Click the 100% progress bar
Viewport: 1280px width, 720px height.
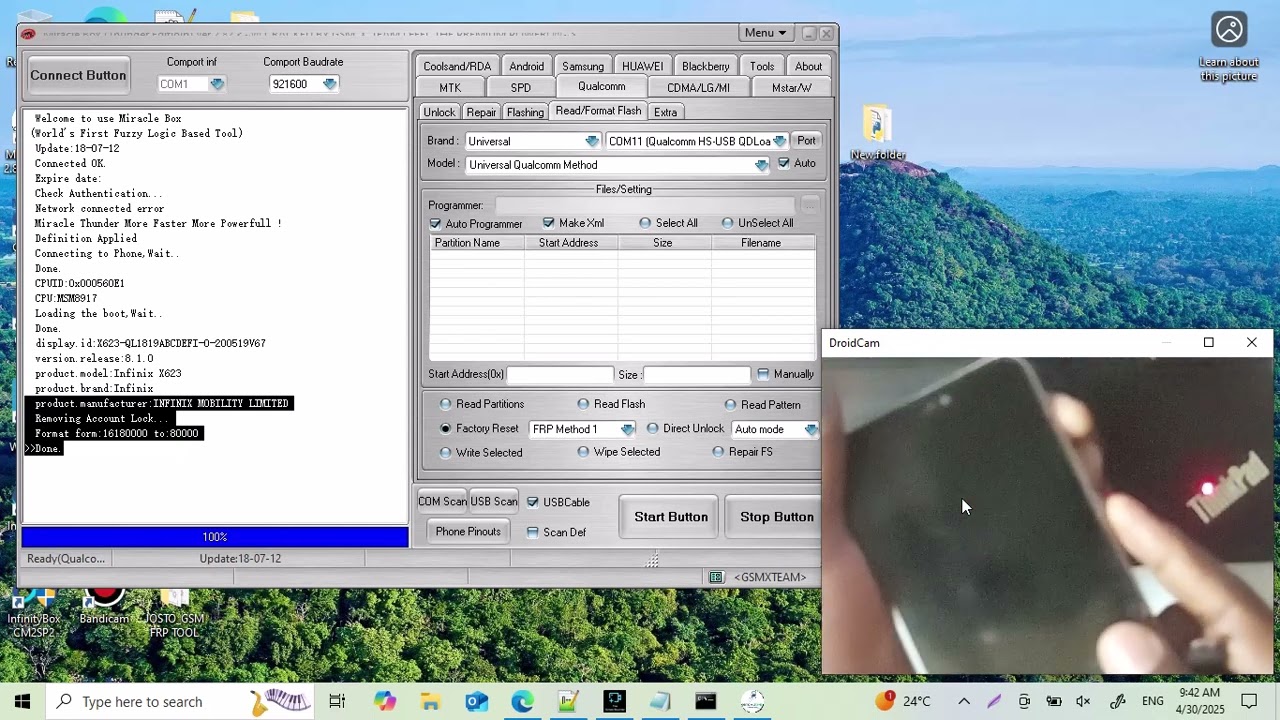click(215, 537)
